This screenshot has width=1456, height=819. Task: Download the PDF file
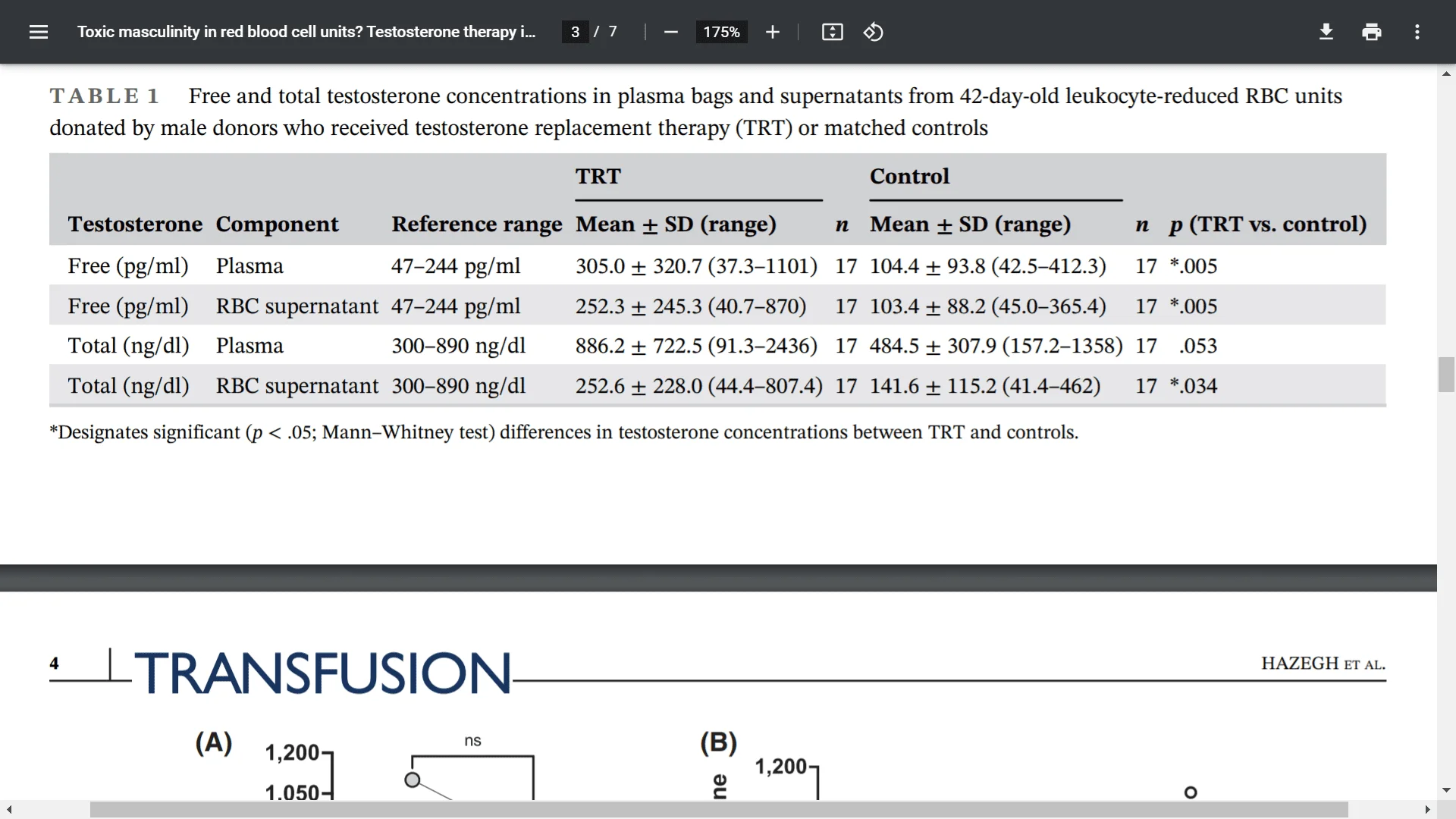click(1326, 32)
